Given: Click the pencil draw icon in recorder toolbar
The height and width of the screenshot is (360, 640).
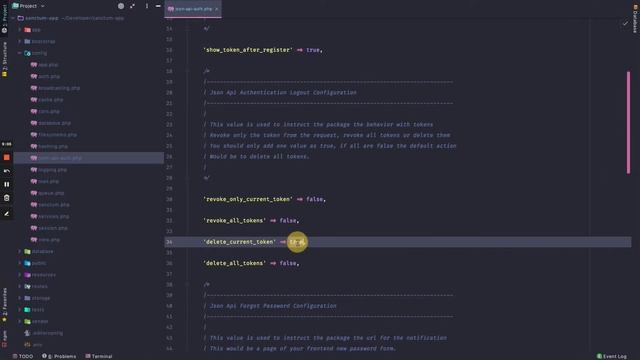Looking at the screenshot, I should tap(7, 213).
